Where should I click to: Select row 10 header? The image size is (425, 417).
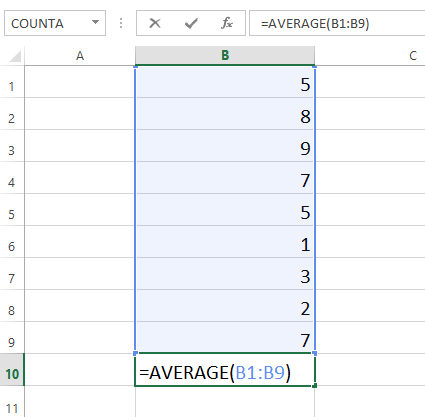click(x=12, y=369)
